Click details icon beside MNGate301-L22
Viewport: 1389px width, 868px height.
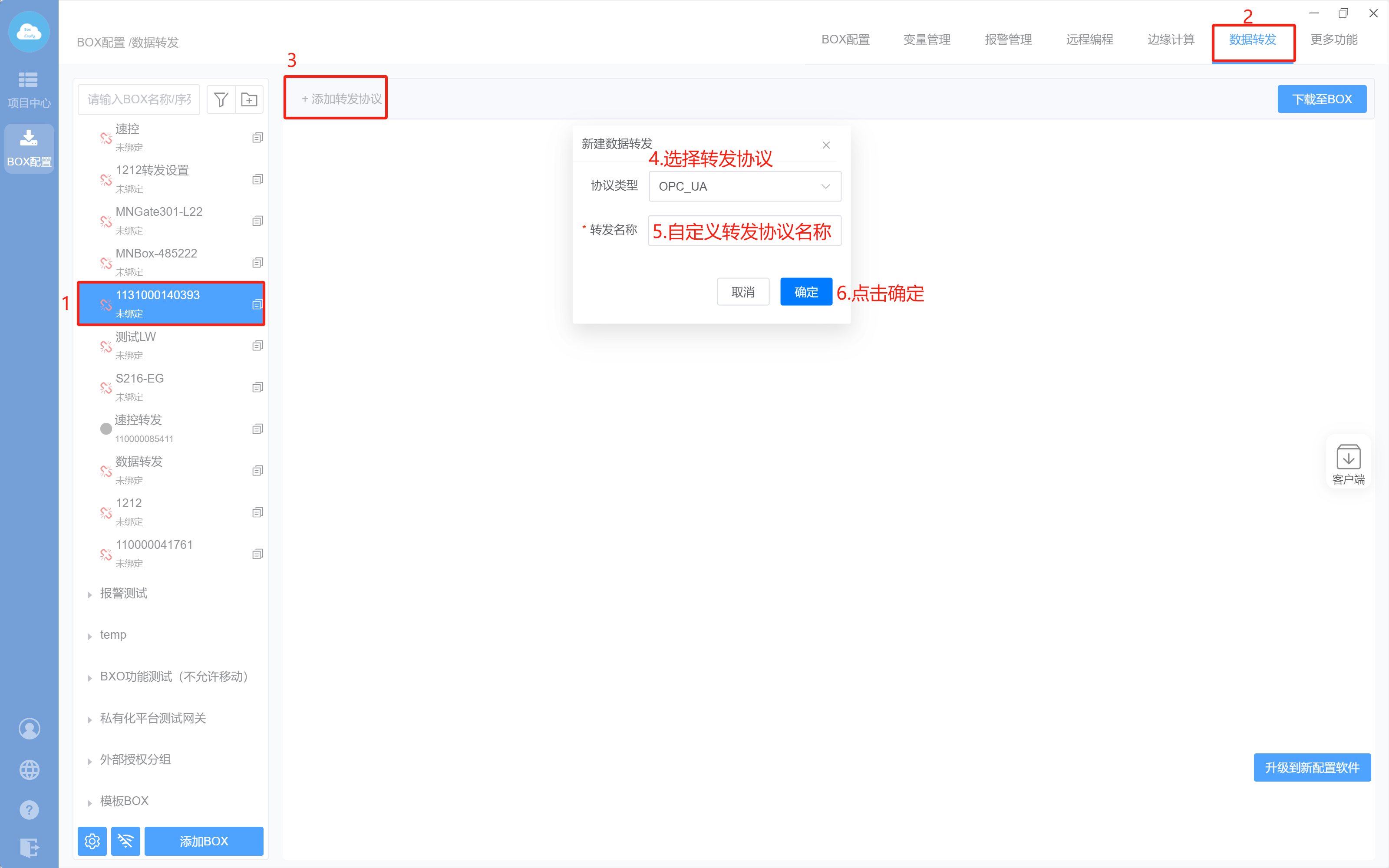258,221
